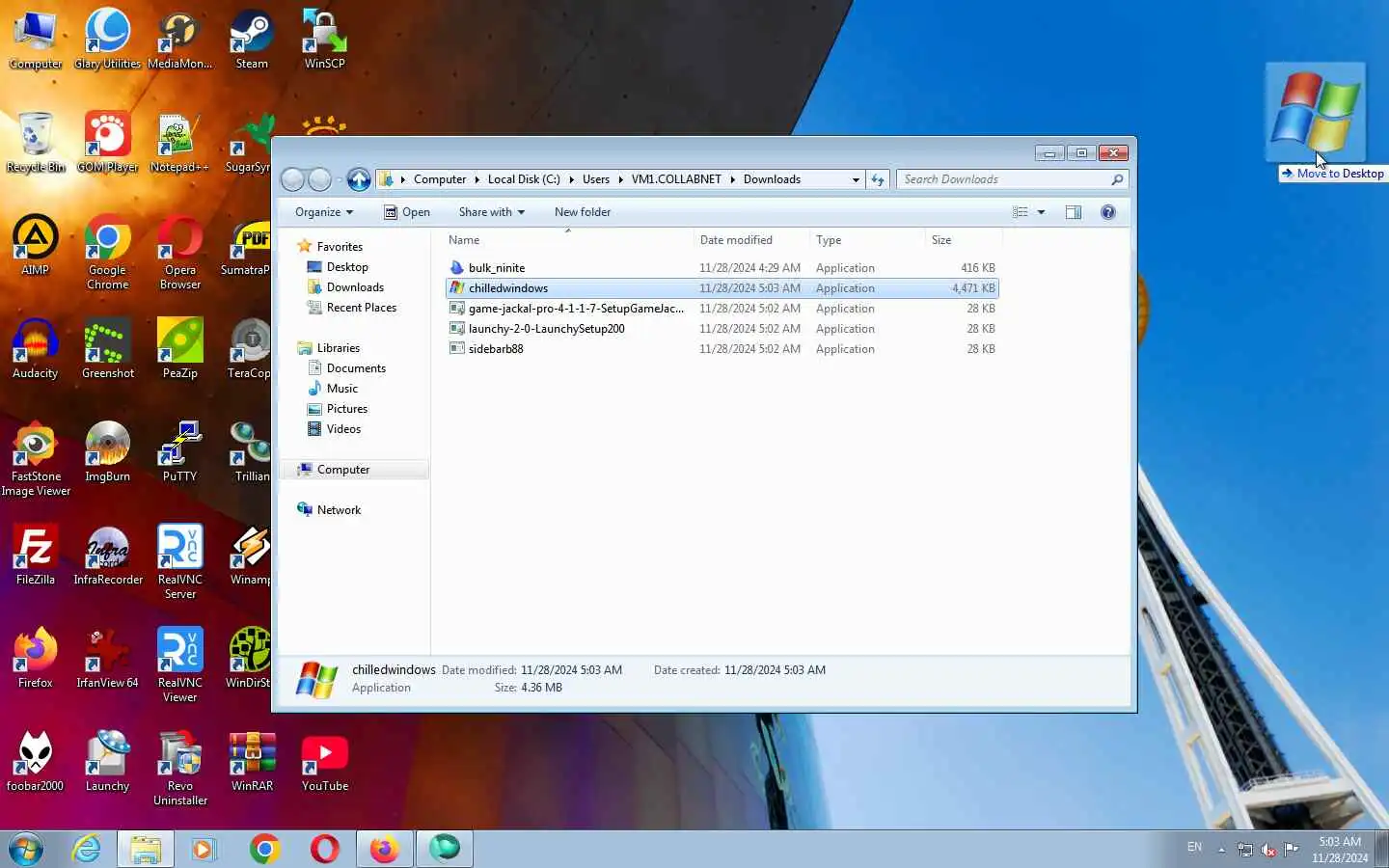Launch PuTTY from the desktop
The height and width of the screenshot is (868, 1389).
180,452
